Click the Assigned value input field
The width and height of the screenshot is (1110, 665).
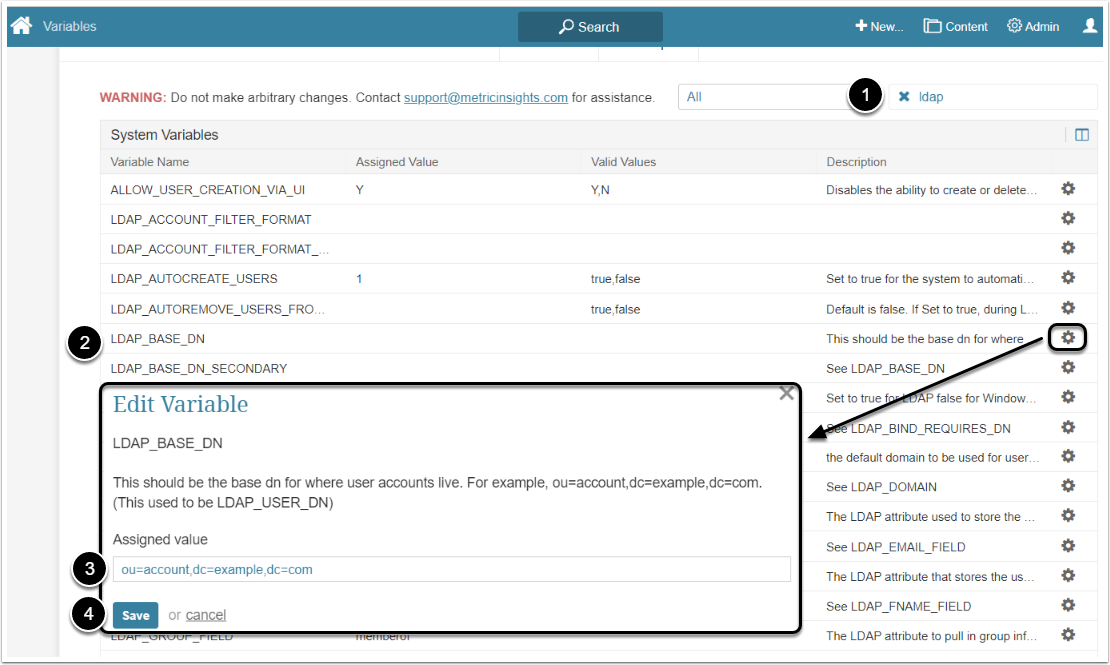pyautogui.click(x=452, y=569)
